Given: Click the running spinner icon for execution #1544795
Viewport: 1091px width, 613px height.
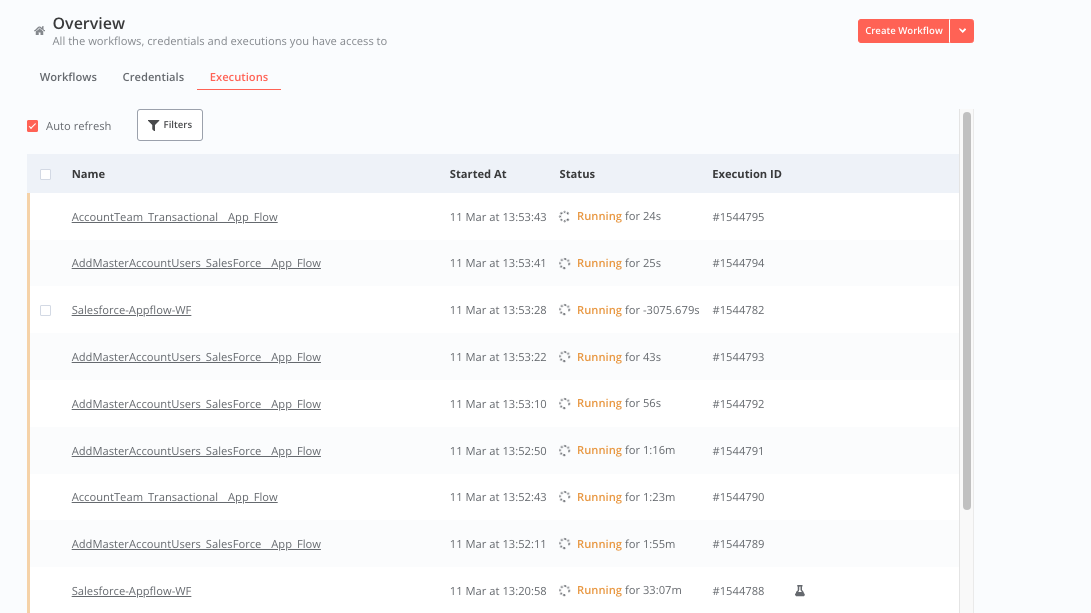Looking at the screenshot, I should pos(564,217).
